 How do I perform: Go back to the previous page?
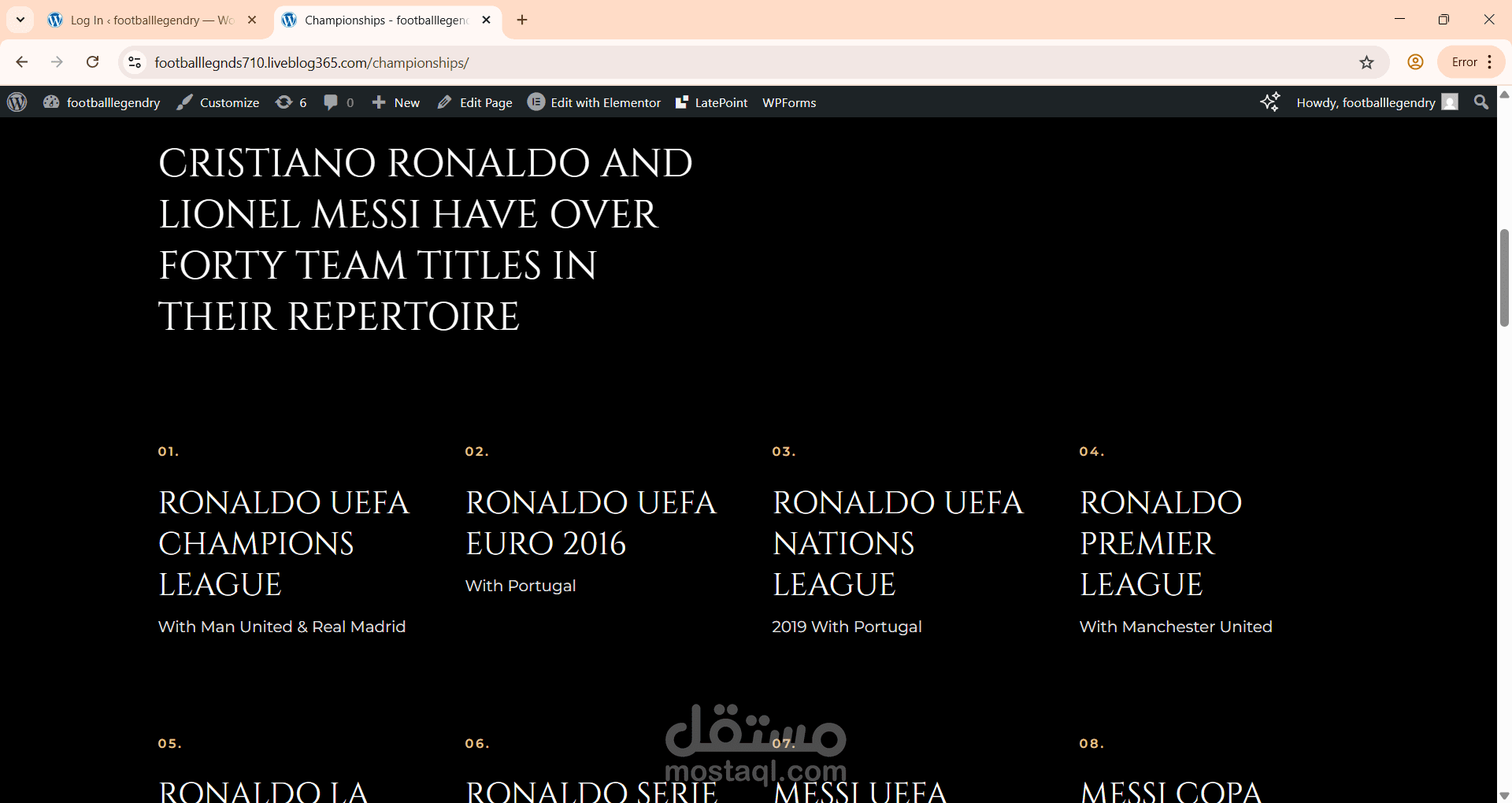22,62
